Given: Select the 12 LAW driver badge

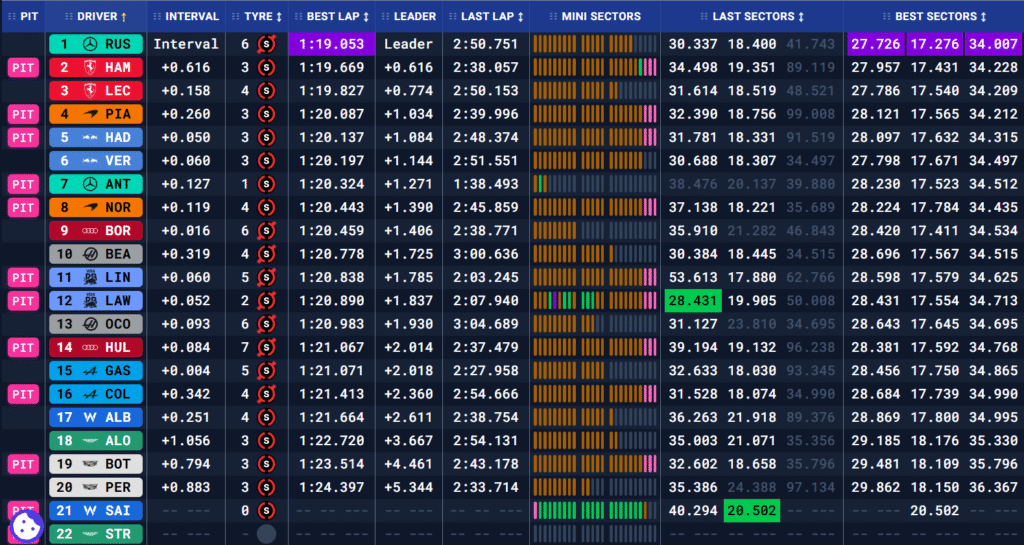Looking at the screenshot, I should point(96,300).
